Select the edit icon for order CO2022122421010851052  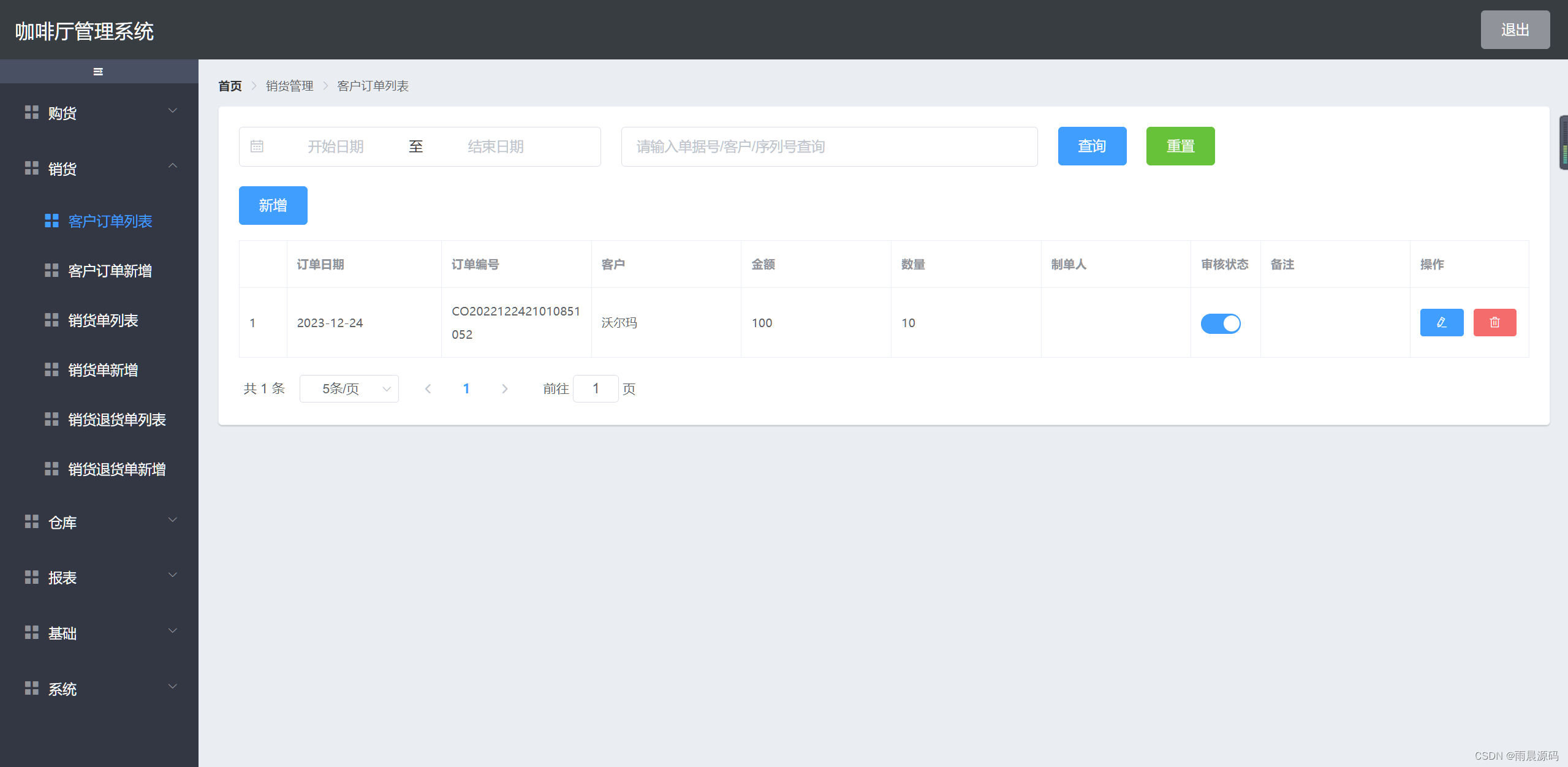[x=1441, y=322]
